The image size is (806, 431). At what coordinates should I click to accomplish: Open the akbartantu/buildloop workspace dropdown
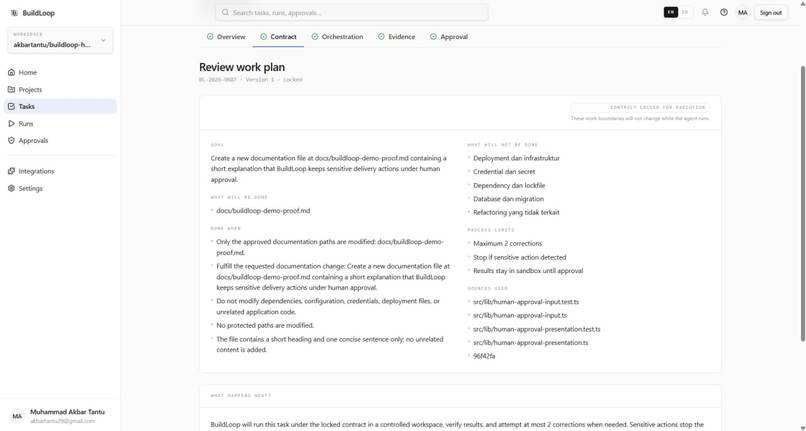pyautogui.click(x=60, y=40)
